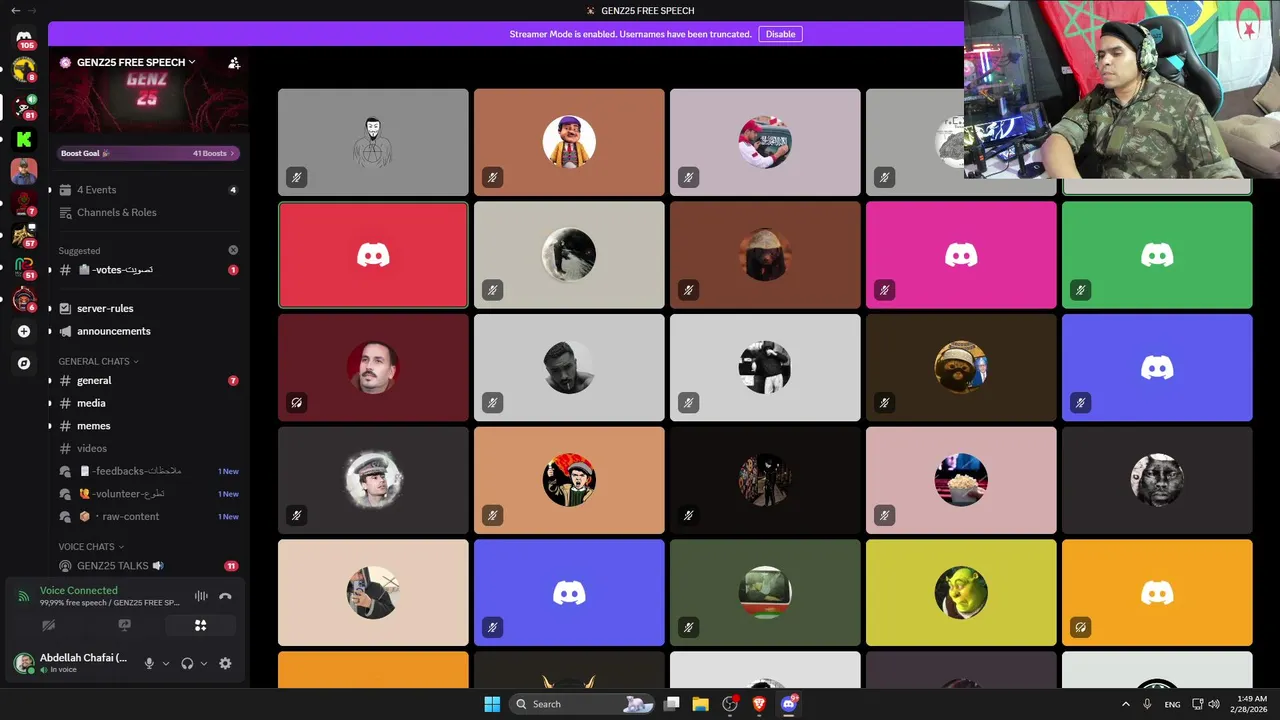Click the Windows taskbar Search box
Screen dimensions: 1280x720
(x=583, y=704)
